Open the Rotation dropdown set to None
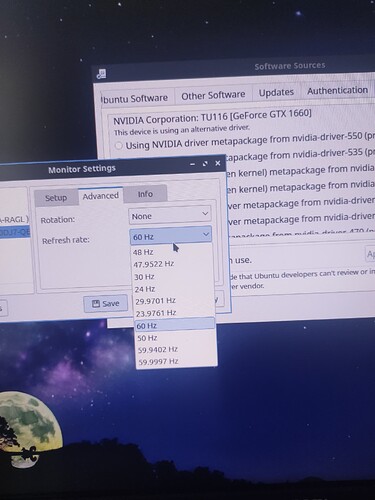This screenshot has width=375, height=500. click(x=170, y=216)
